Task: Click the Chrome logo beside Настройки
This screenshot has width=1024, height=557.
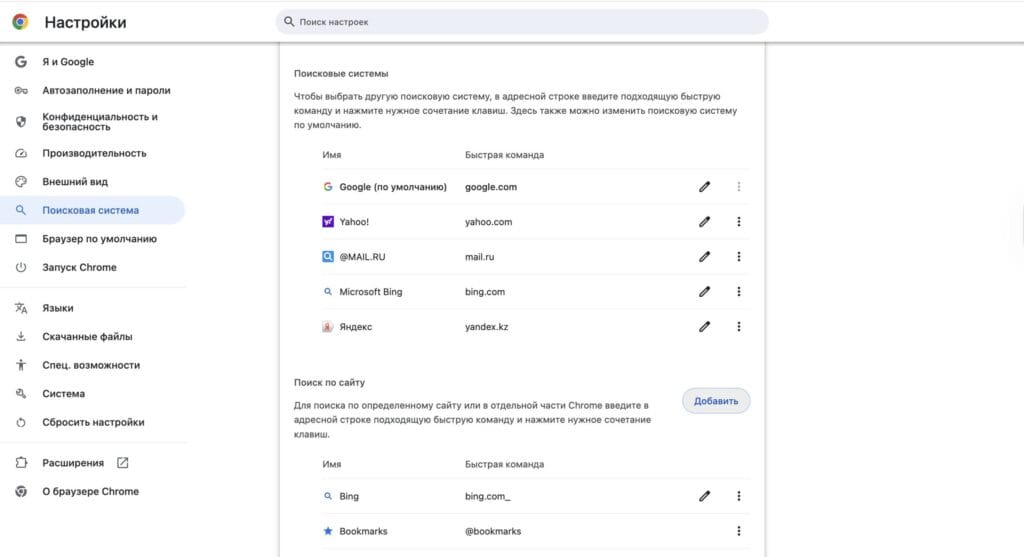Action: click(x=20, y=22)
